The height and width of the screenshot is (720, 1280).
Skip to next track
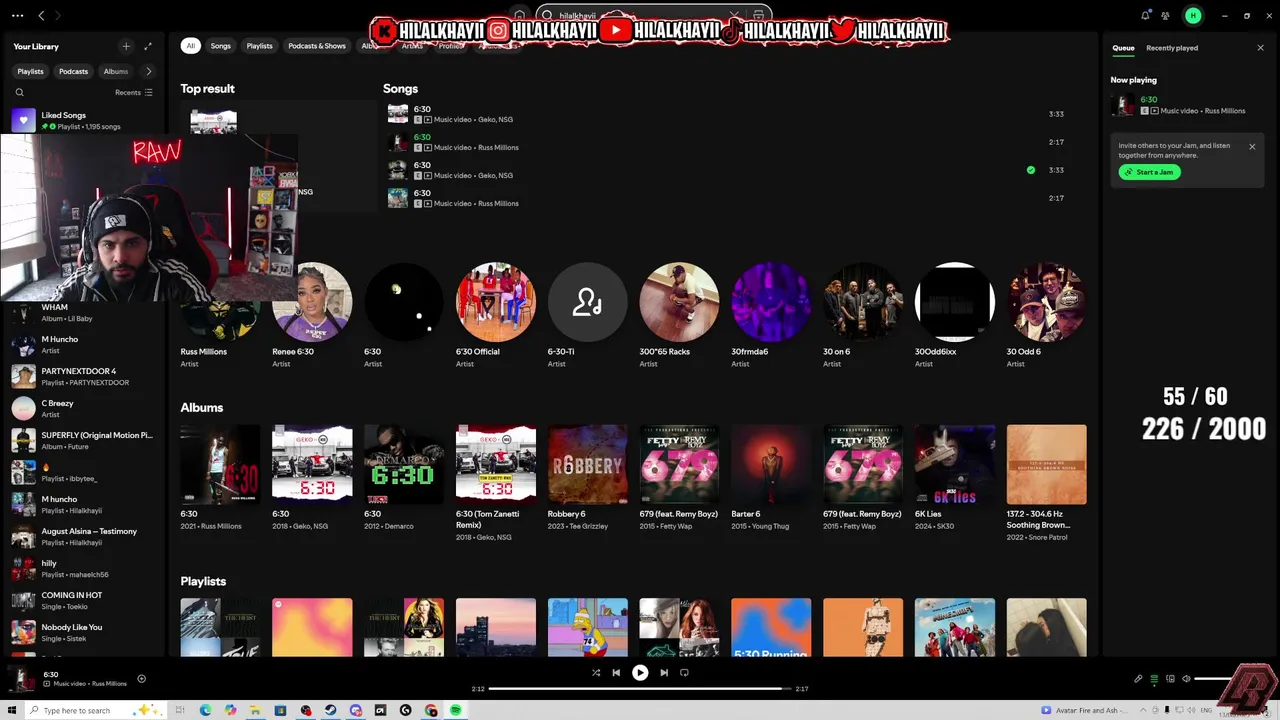point(664,673)
